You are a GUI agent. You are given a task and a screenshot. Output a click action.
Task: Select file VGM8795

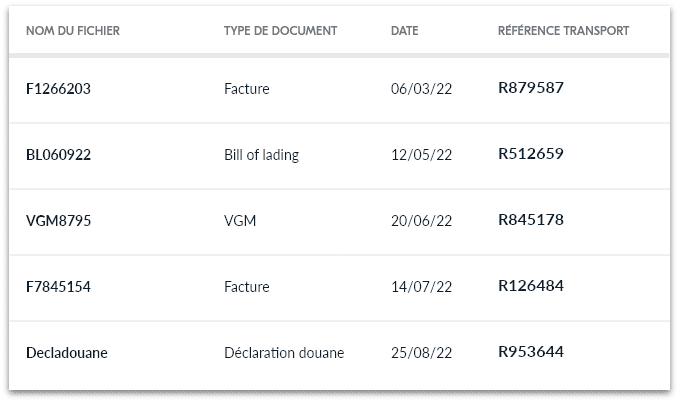[58, 221]
